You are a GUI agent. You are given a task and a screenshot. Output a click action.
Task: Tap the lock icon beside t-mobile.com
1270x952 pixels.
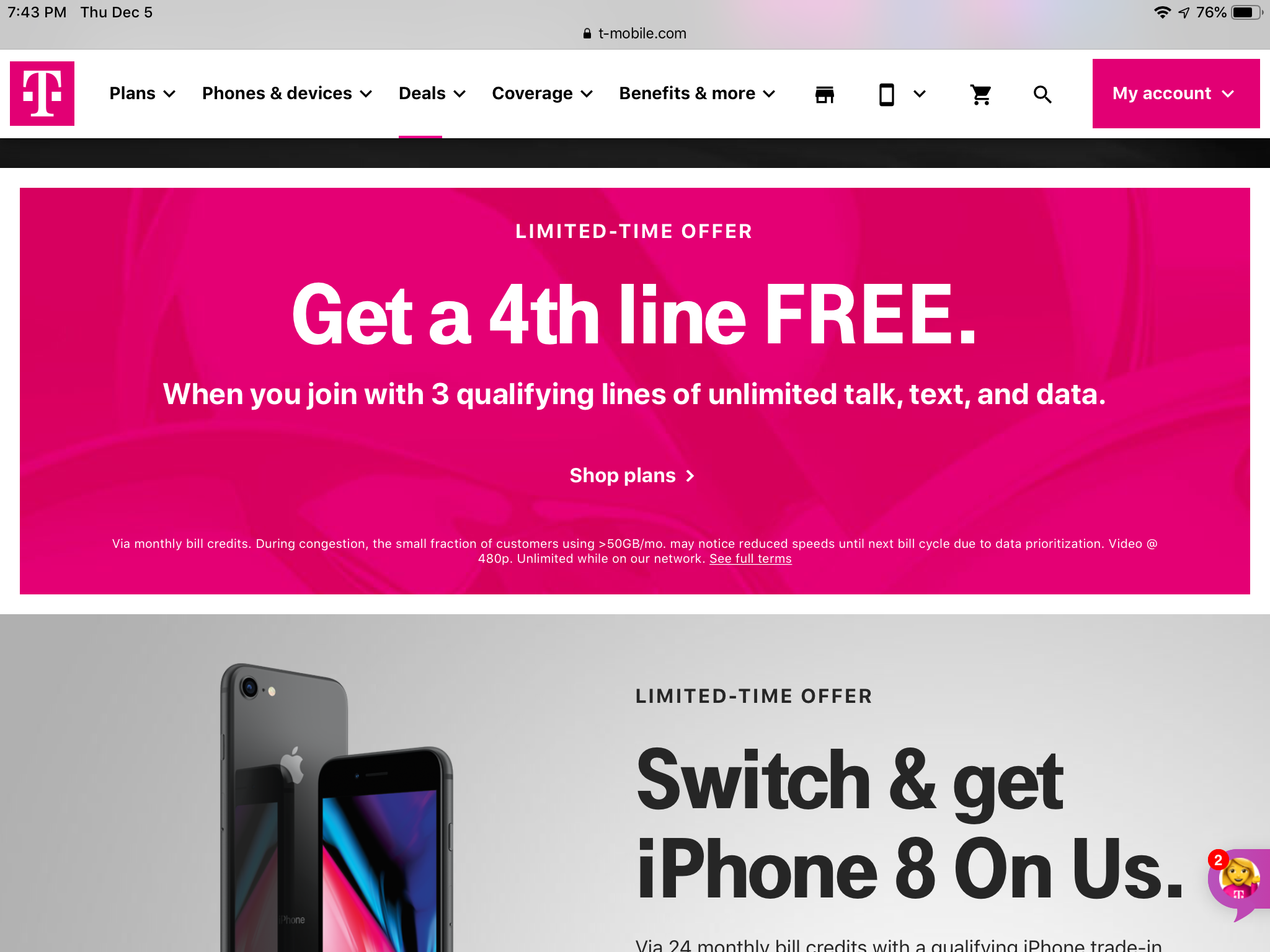pyautogui.click(x=587, y=33)
